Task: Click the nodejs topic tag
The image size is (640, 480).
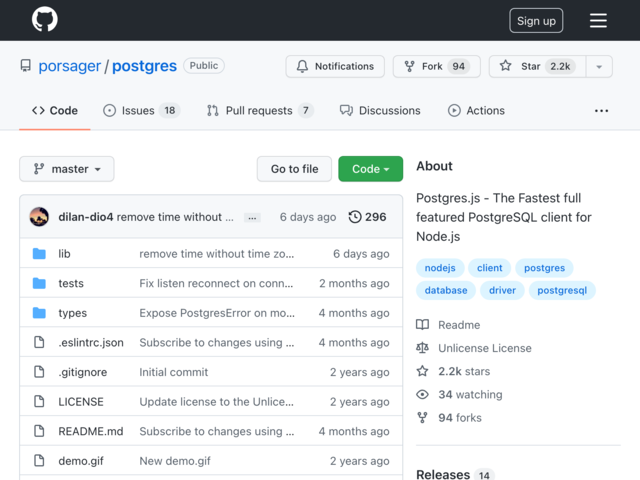Action: [x=440, y=268]
